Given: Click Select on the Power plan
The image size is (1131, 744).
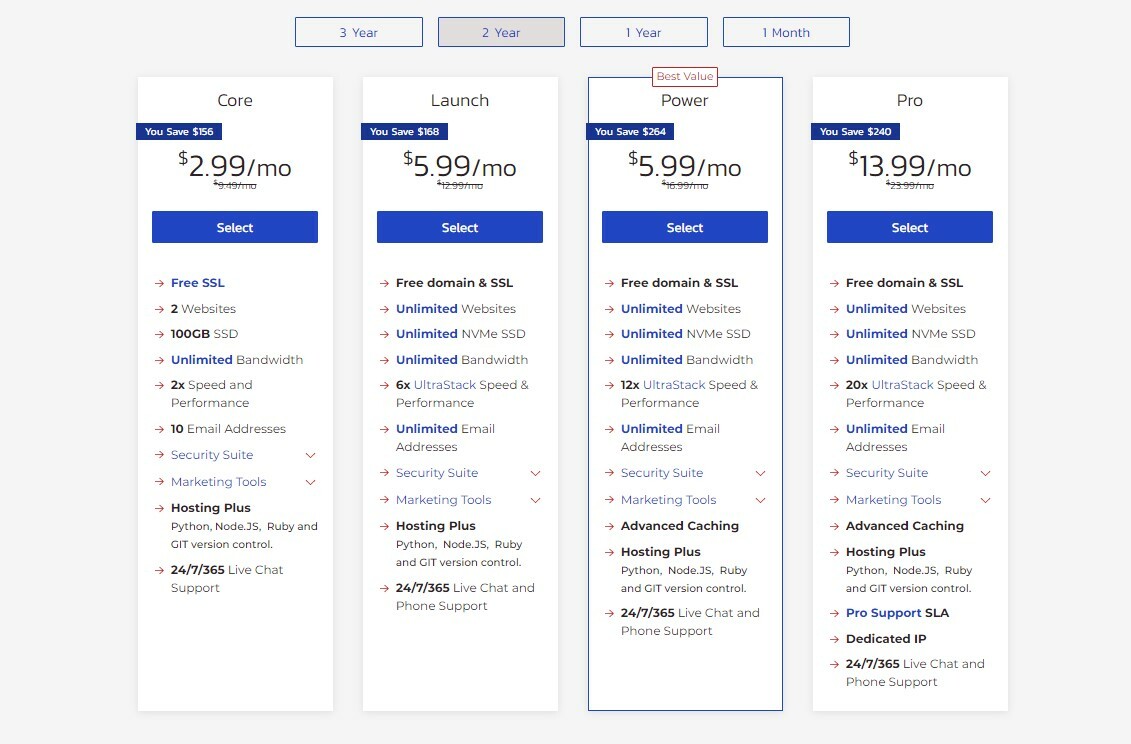Looking at the screenshot, I should pyautogui.click(x=684, y=227).
